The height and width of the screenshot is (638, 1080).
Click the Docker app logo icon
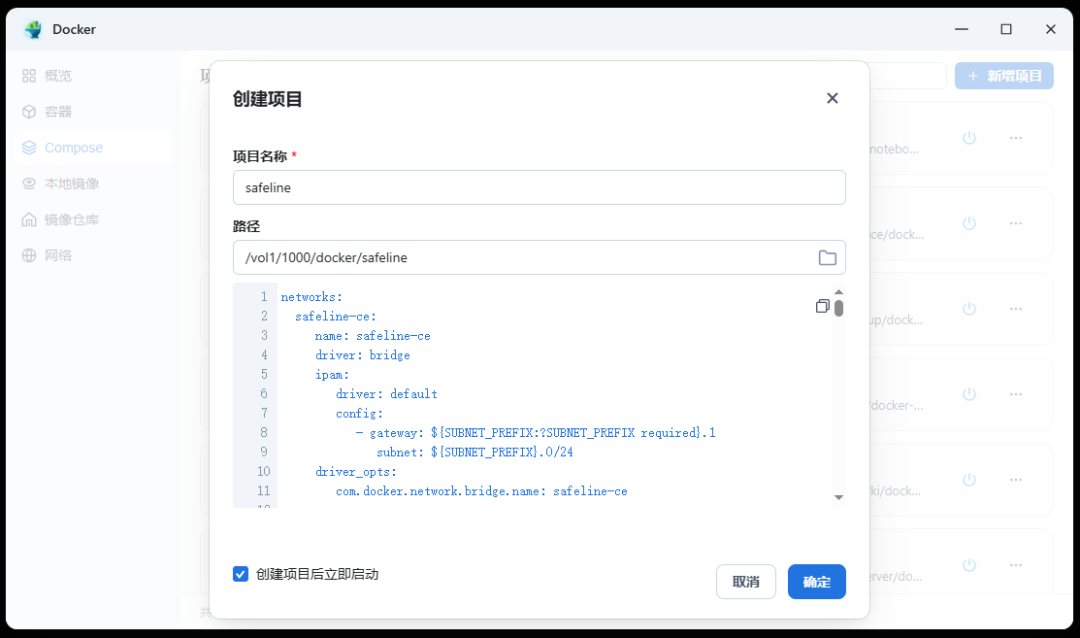coord(33,29)
